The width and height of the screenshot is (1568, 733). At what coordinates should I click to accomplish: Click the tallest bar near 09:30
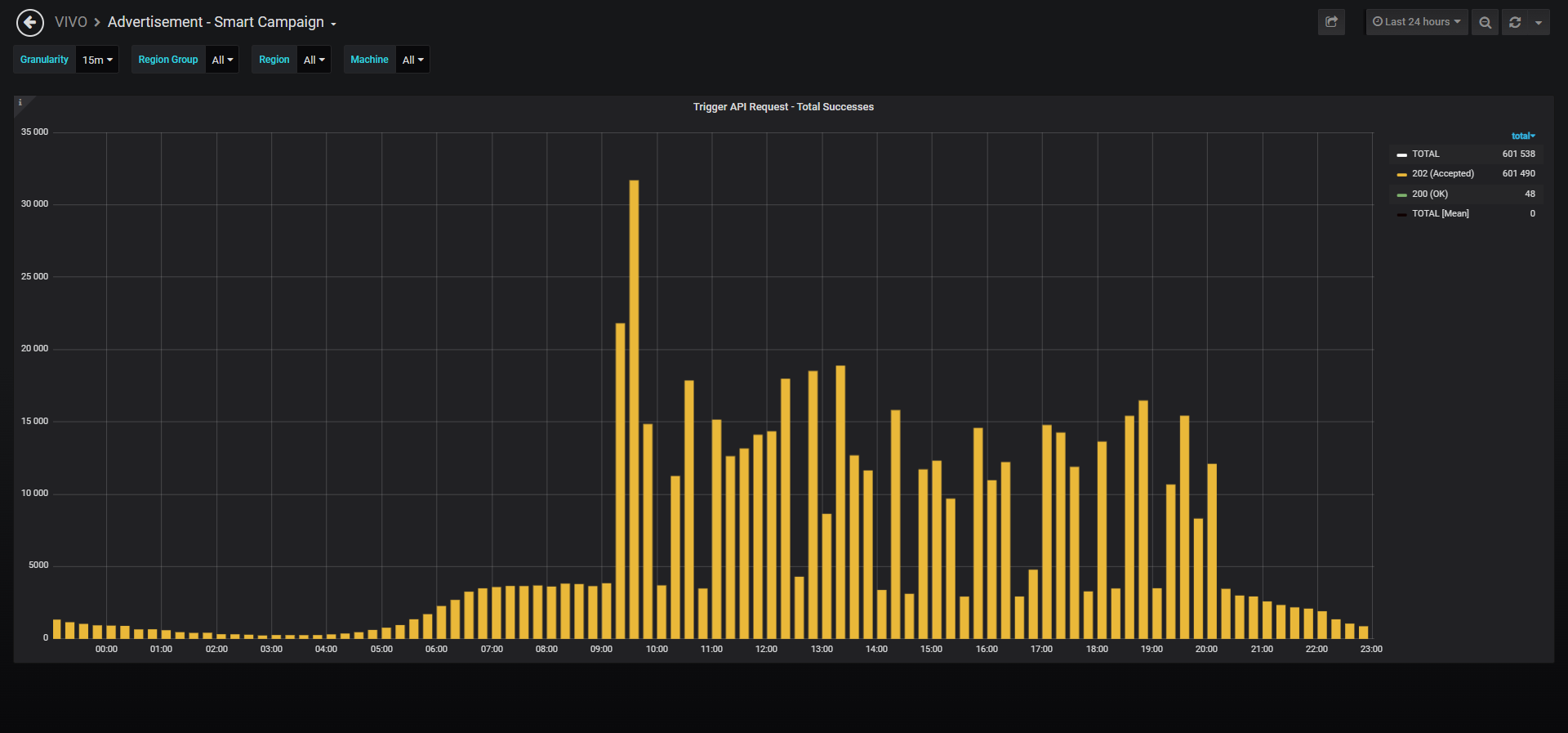634,409
